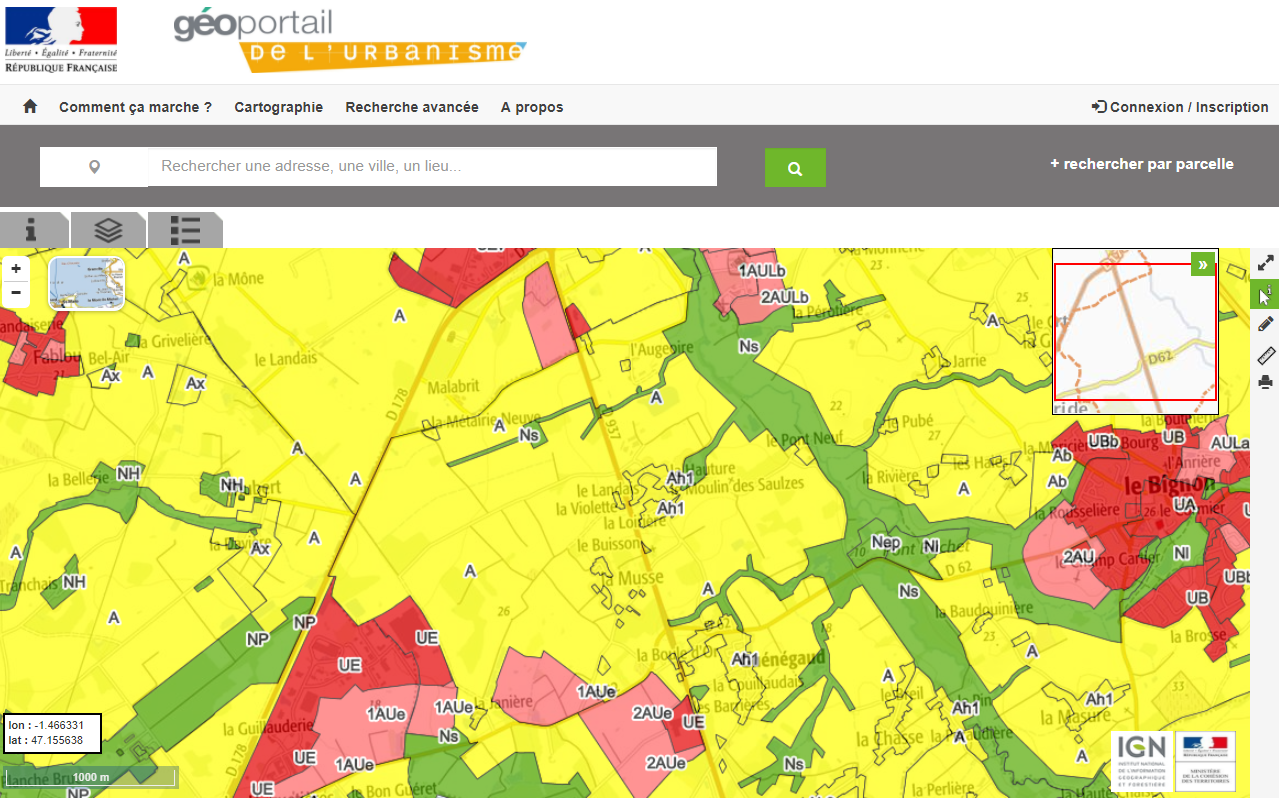Click the 1AULb zone label
Screen dimensions: 1279x799
click(x=761, y=271)
